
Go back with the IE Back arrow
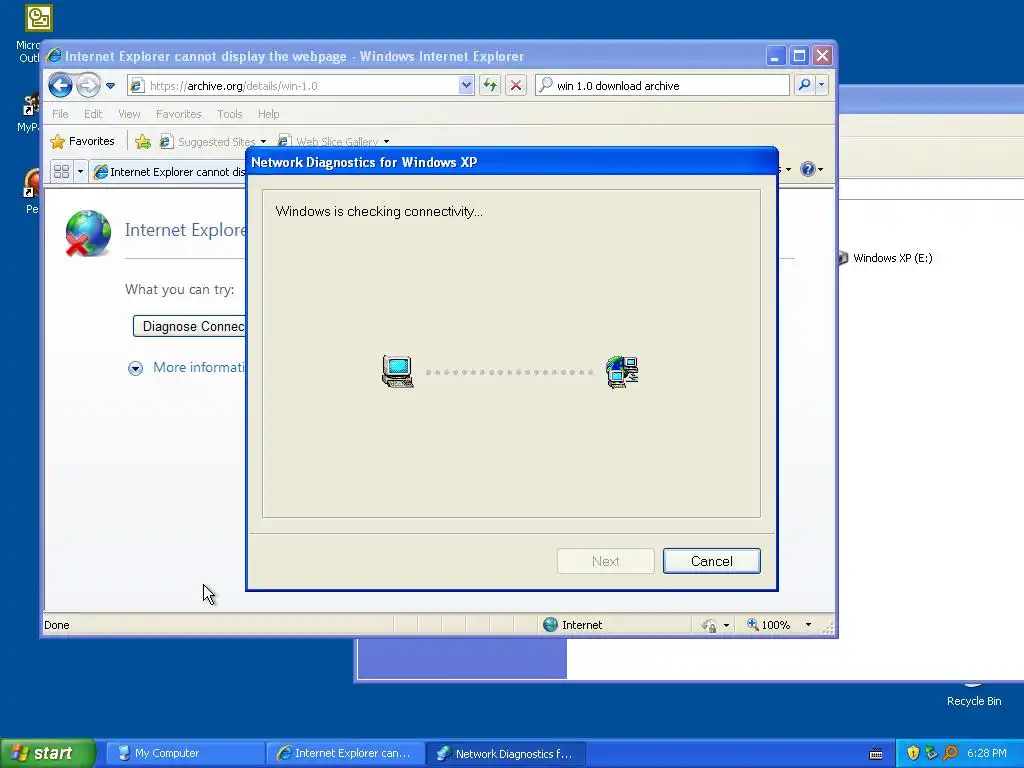[x=60, y=86]
